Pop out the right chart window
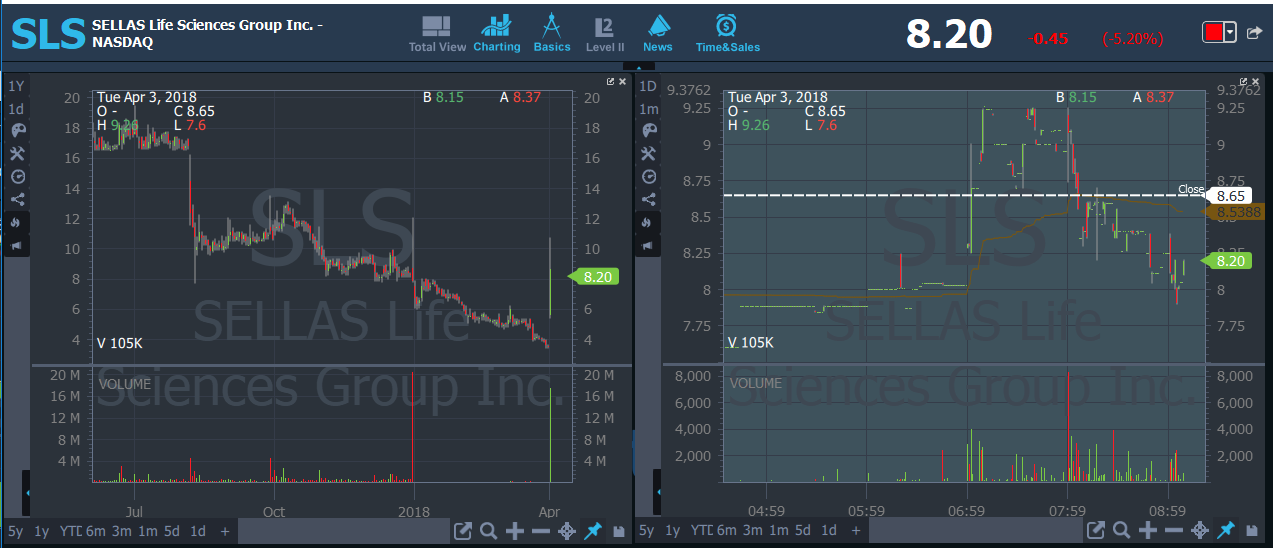The height and width of the screenshot is (548, 1273). 1242,82
